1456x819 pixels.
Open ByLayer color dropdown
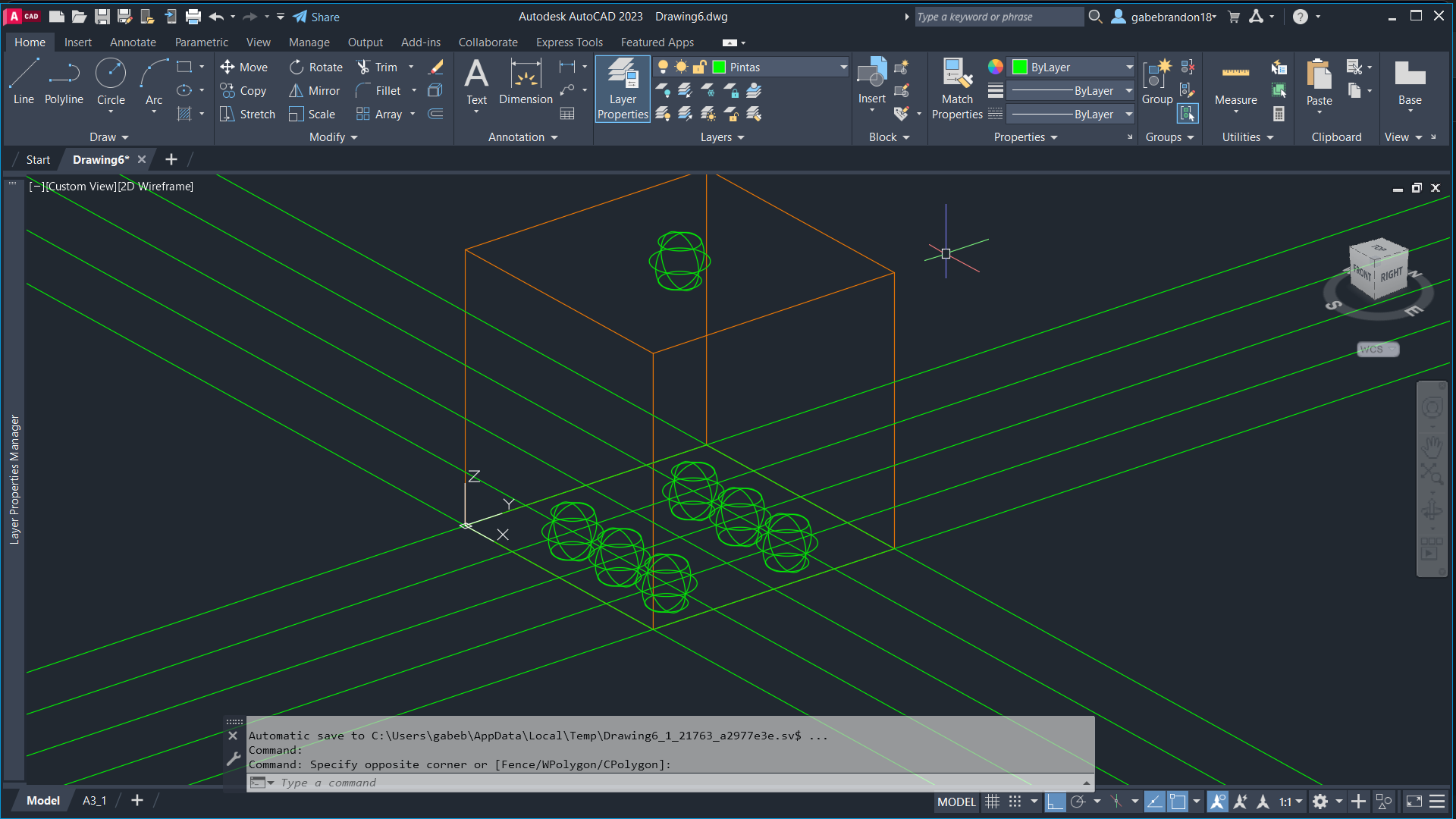coord(1129,67)
